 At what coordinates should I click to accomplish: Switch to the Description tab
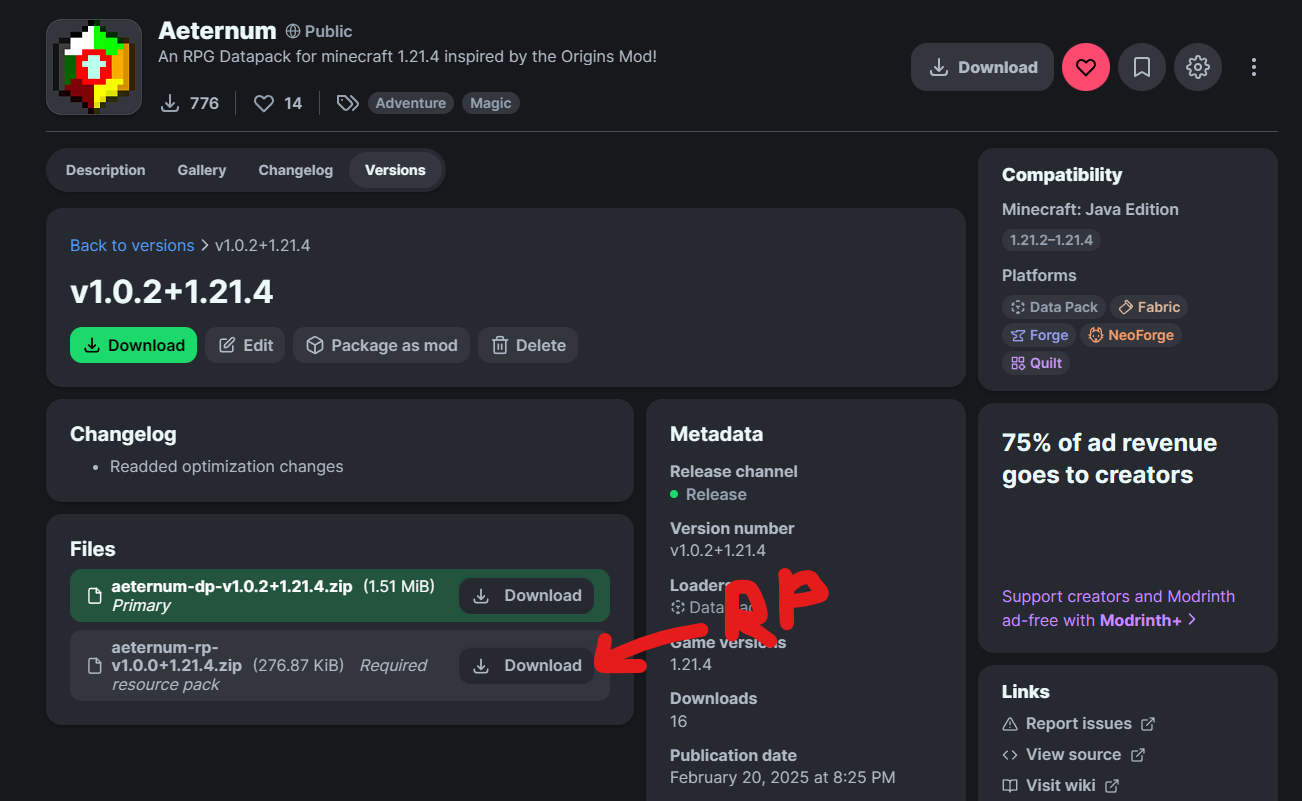coord(105,170)
